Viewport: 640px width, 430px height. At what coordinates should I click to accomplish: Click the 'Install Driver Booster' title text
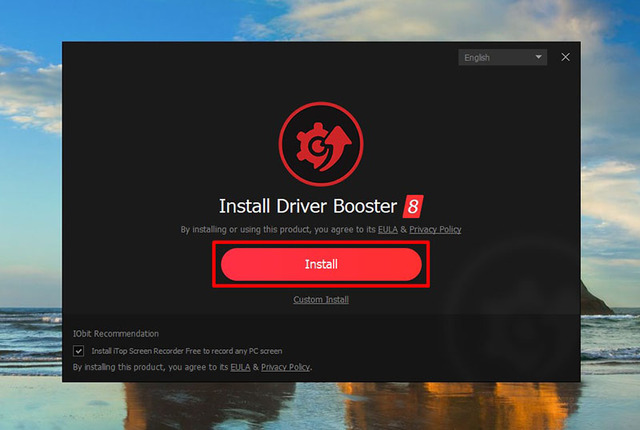pyautogui.click(x=308, y=206)
